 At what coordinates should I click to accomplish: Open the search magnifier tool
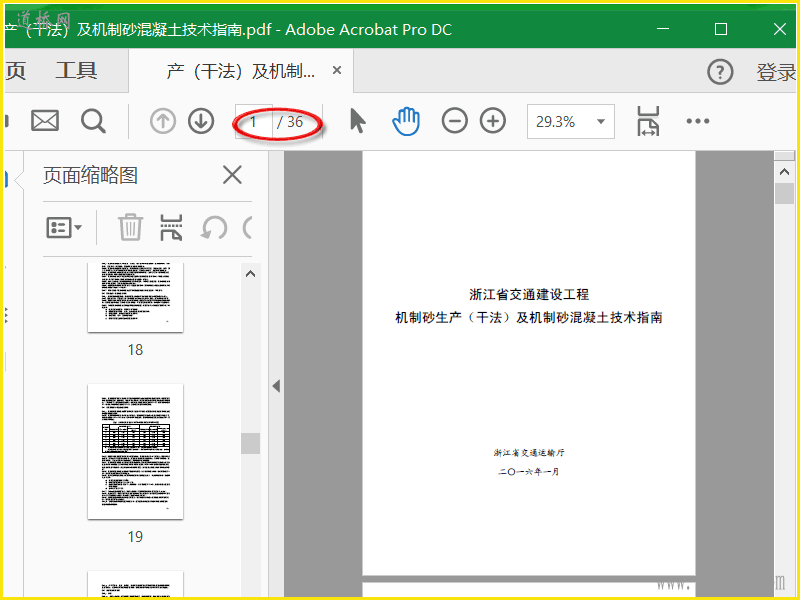click(x=93, y=121)
